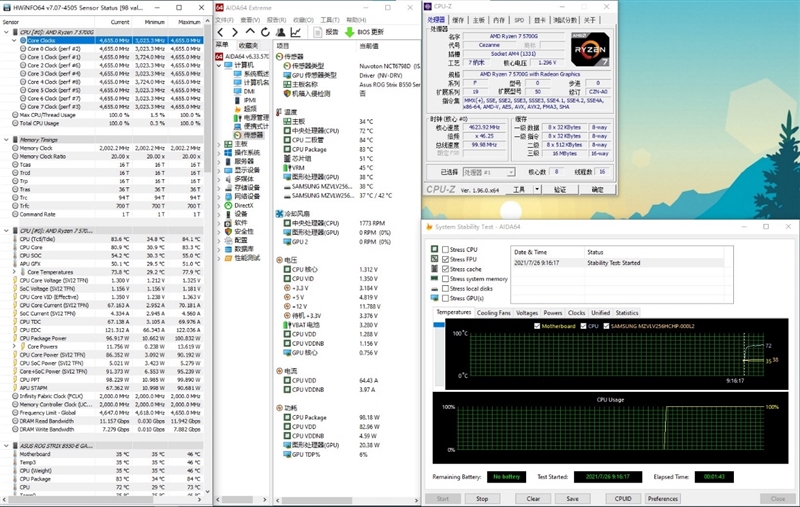This screenshot has height=507, width=800.
Task: Click the 冷却风扇 fan section icon
Action: click(x=279, y=214)
